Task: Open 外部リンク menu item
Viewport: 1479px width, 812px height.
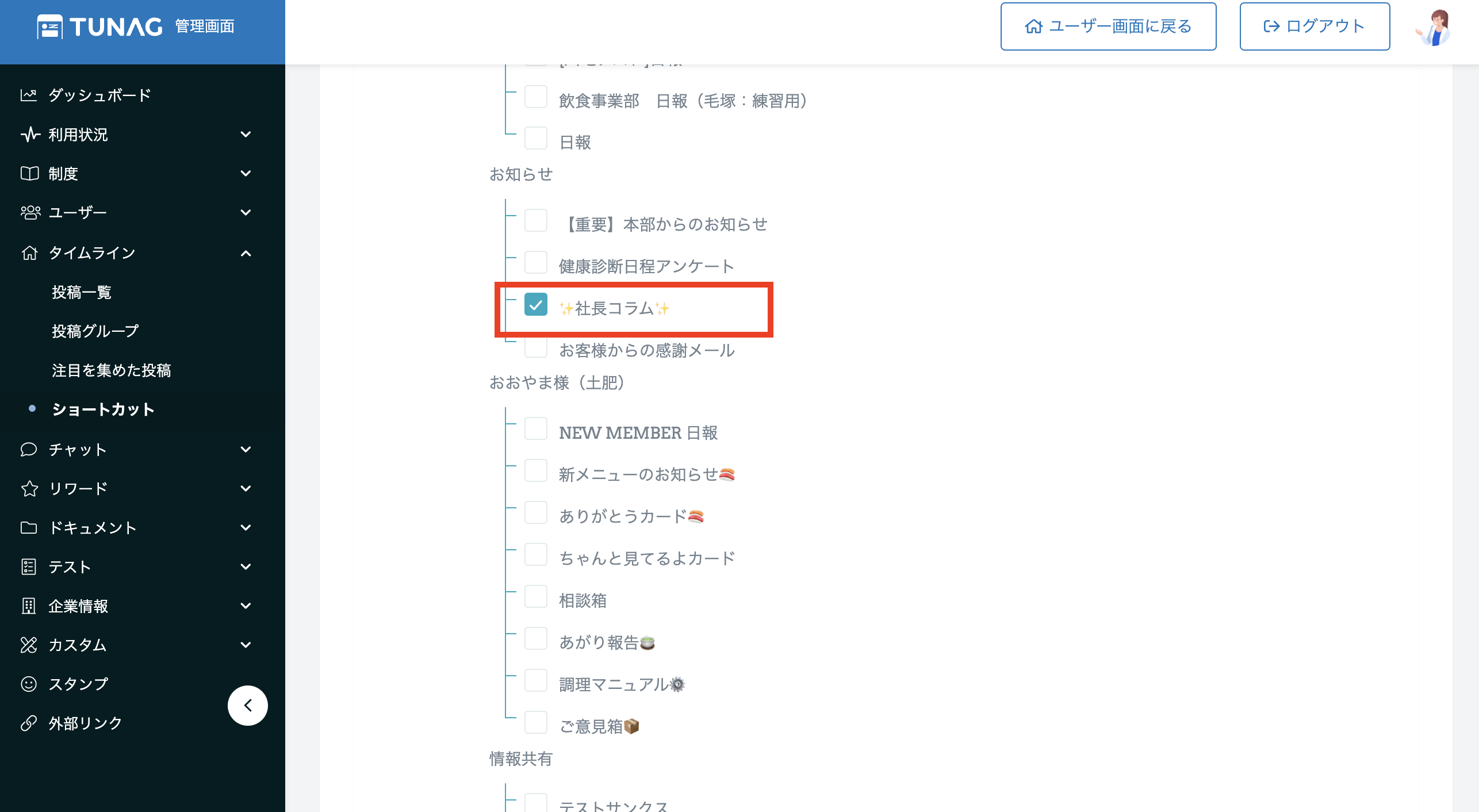Action: click(86, 723)
